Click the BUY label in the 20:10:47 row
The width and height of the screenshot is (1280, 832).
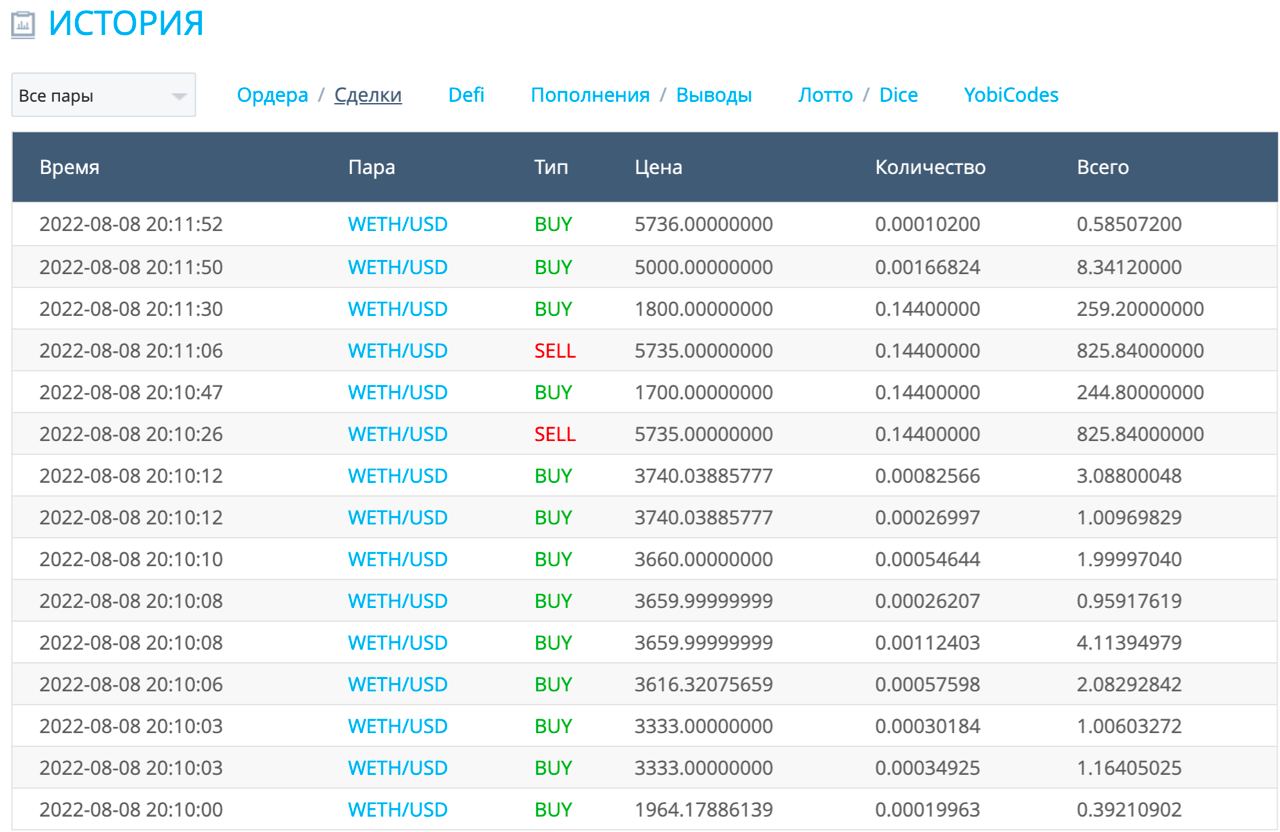click(x=553, y=391)
